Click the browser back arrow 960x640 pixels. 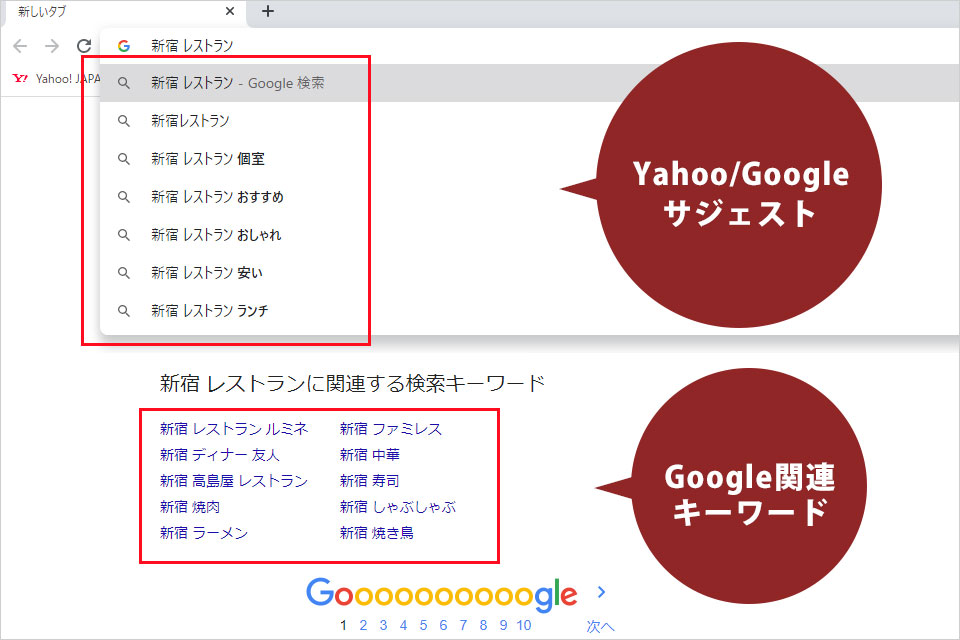(x=20, y=46)
